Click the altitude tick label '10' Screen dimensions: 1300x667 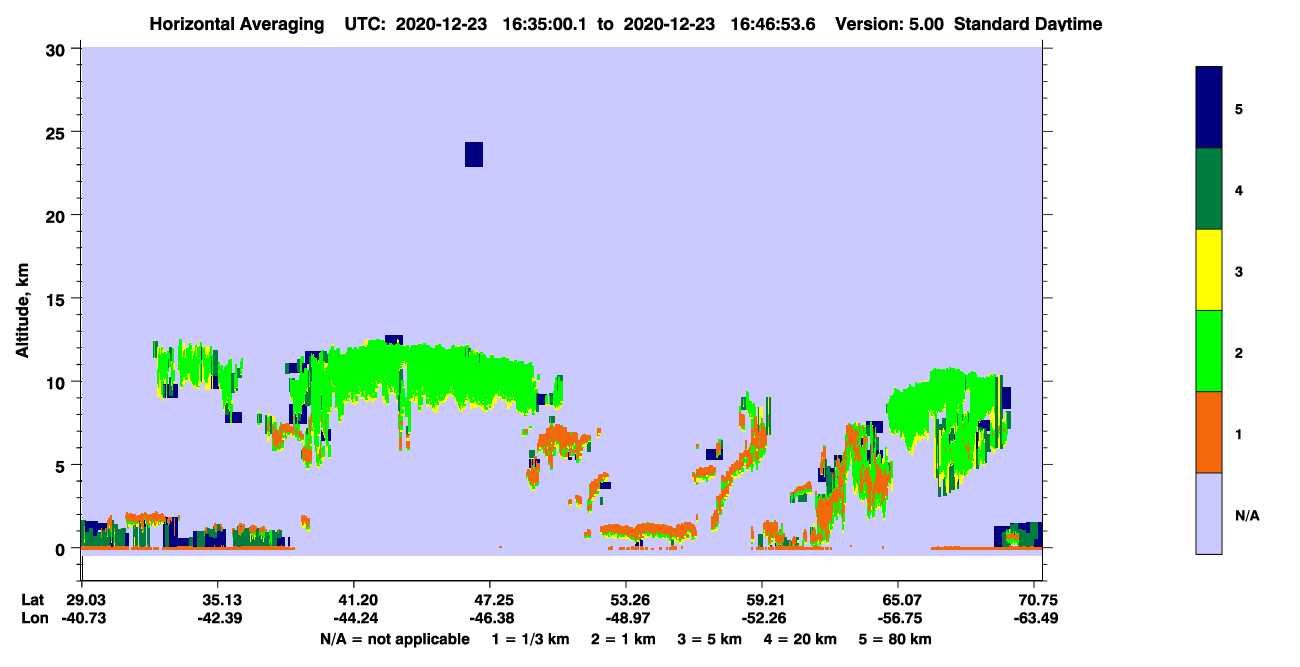58,382
